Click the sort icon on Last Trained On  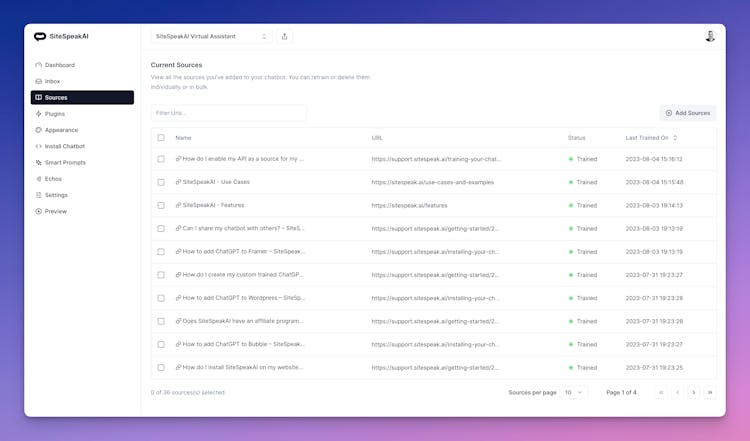[675, 137]
